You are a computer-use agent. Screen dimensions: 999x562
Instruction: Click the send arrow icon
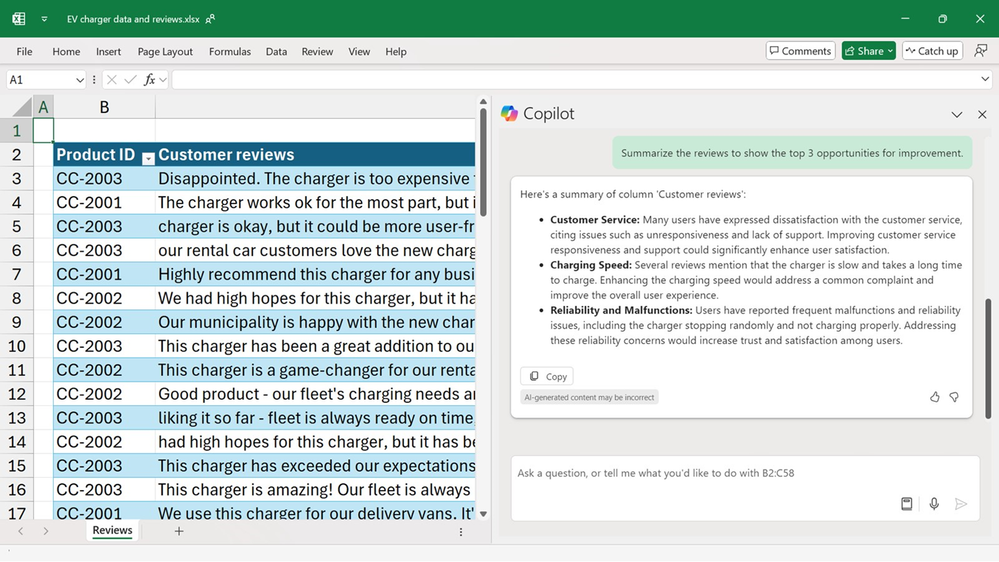pyautogui.click(x=961, y=504)
